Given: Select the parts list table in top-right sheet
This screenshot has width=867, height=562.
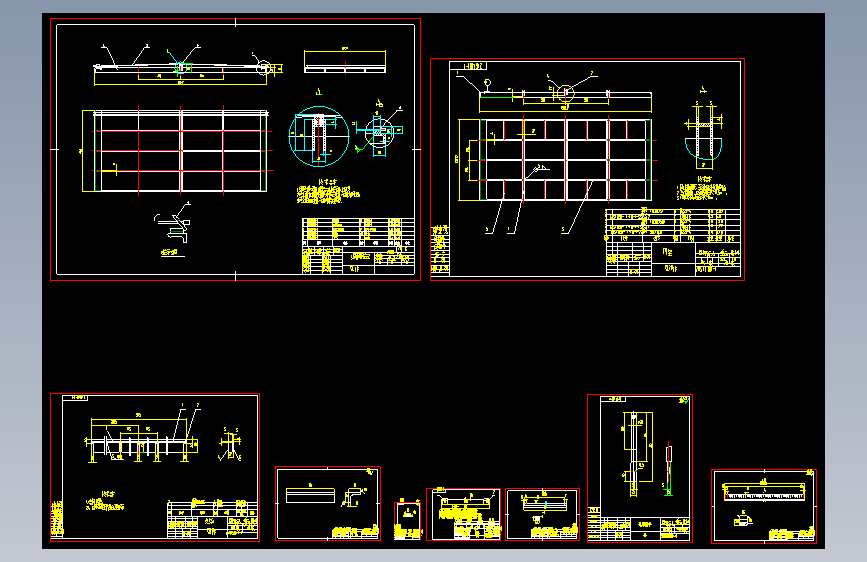Looking at the screenshot, I should point(673,225).
